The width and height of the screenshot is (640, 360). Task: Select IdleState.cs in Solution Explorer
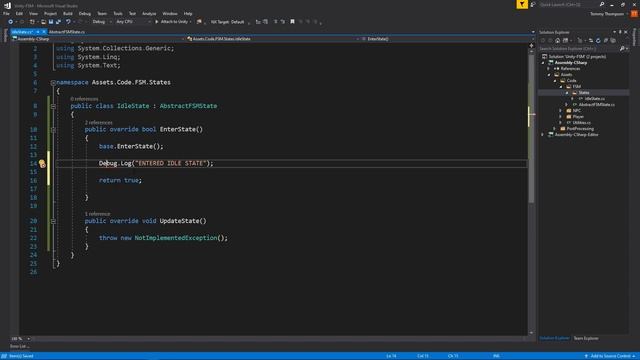pos(595,99)
